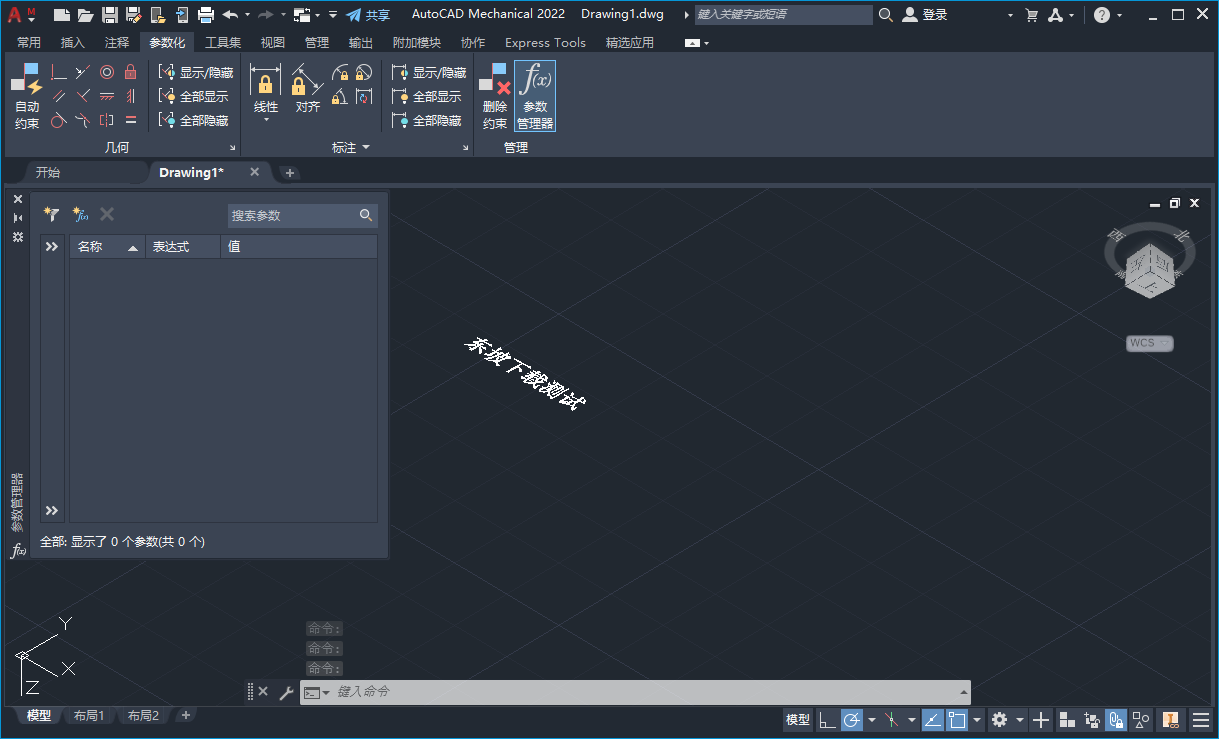Image resolution: width=1219 pixels, height=739 pixels.
Task: Toggle geometric constraints 显示/隐藏
Action: (196, 72)
